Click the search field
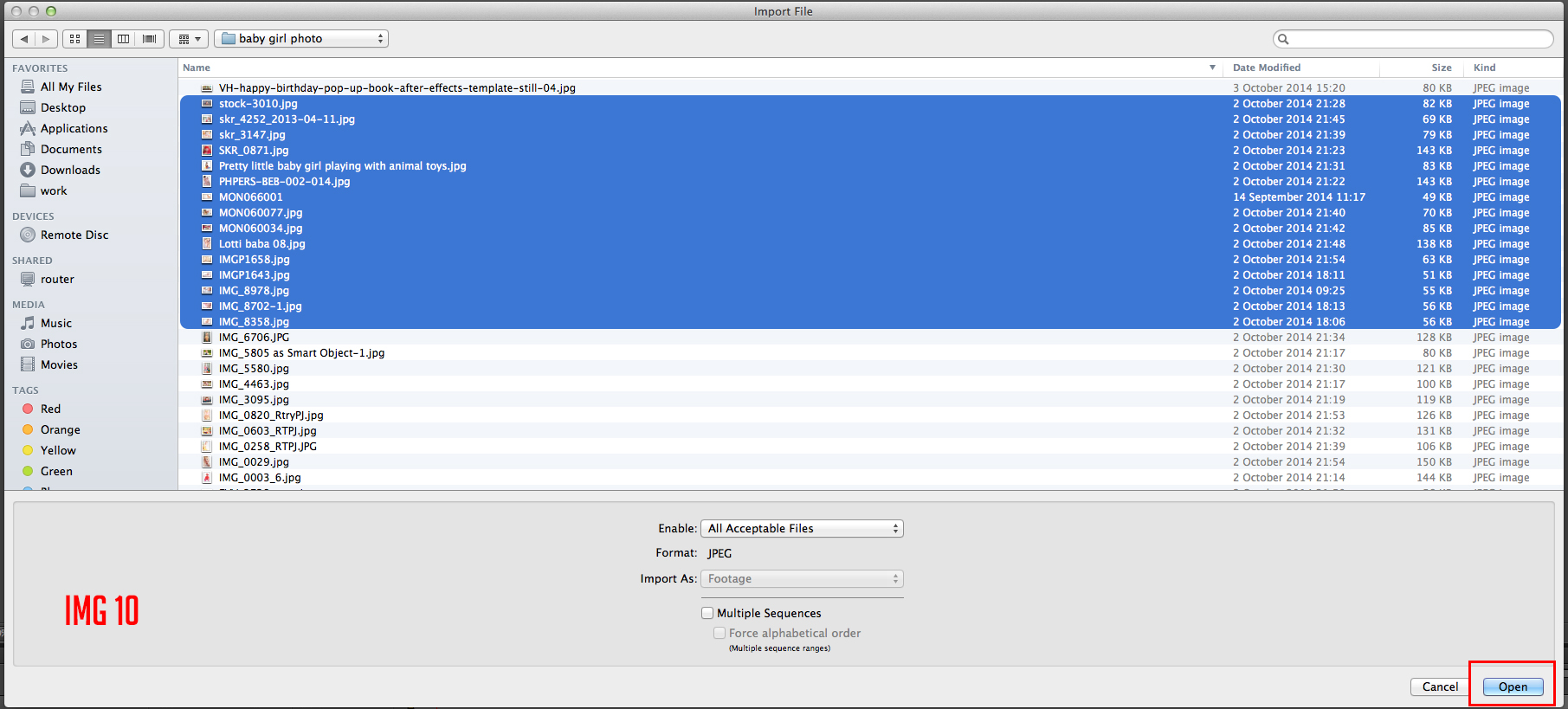Image resolution: width=1568 pixels, height=709 pixels. coord(1413,39)
